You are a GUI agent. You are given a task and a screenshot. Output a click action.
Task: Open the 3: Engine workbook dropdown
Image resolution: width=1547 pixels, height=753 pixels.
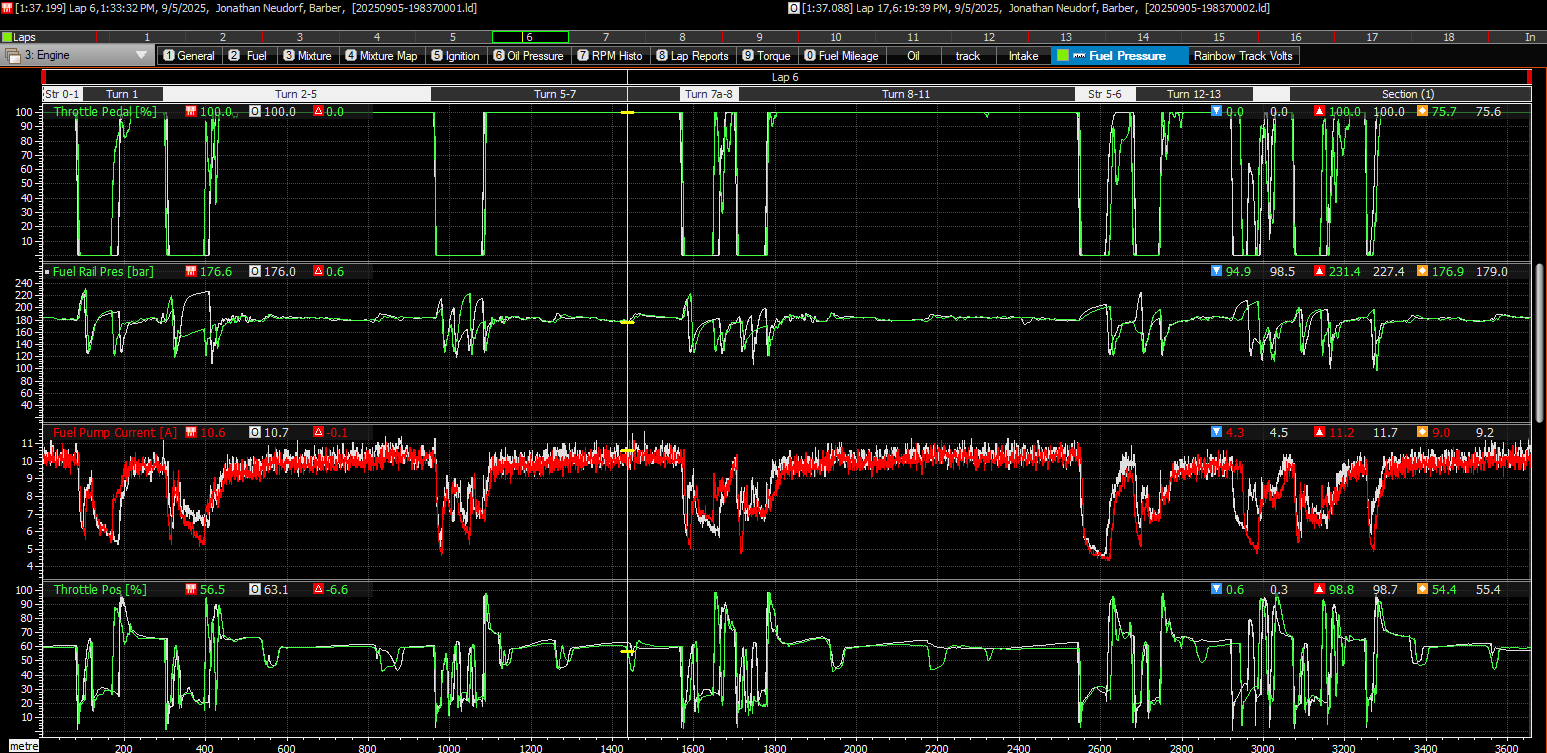coord(141,56)
